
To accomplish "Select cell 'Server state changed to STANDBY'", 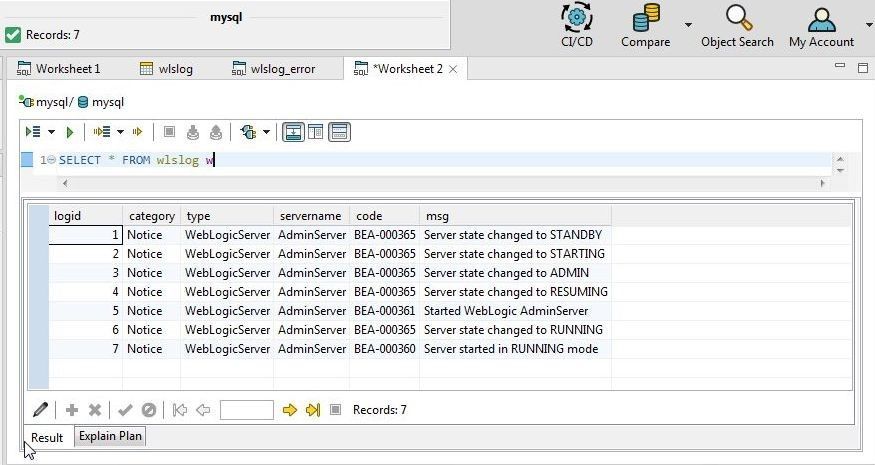I will pyautogui.click(x=515, y=235).
